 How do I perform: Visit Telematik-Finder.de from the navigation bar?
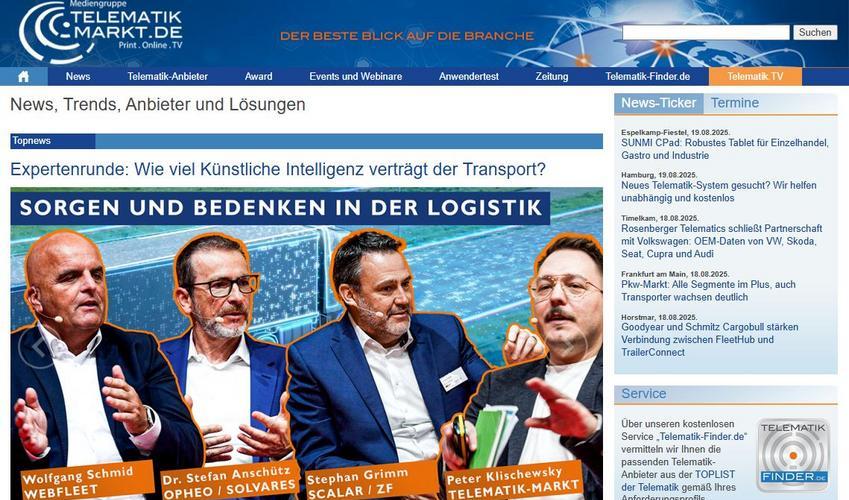pos(648,76)
